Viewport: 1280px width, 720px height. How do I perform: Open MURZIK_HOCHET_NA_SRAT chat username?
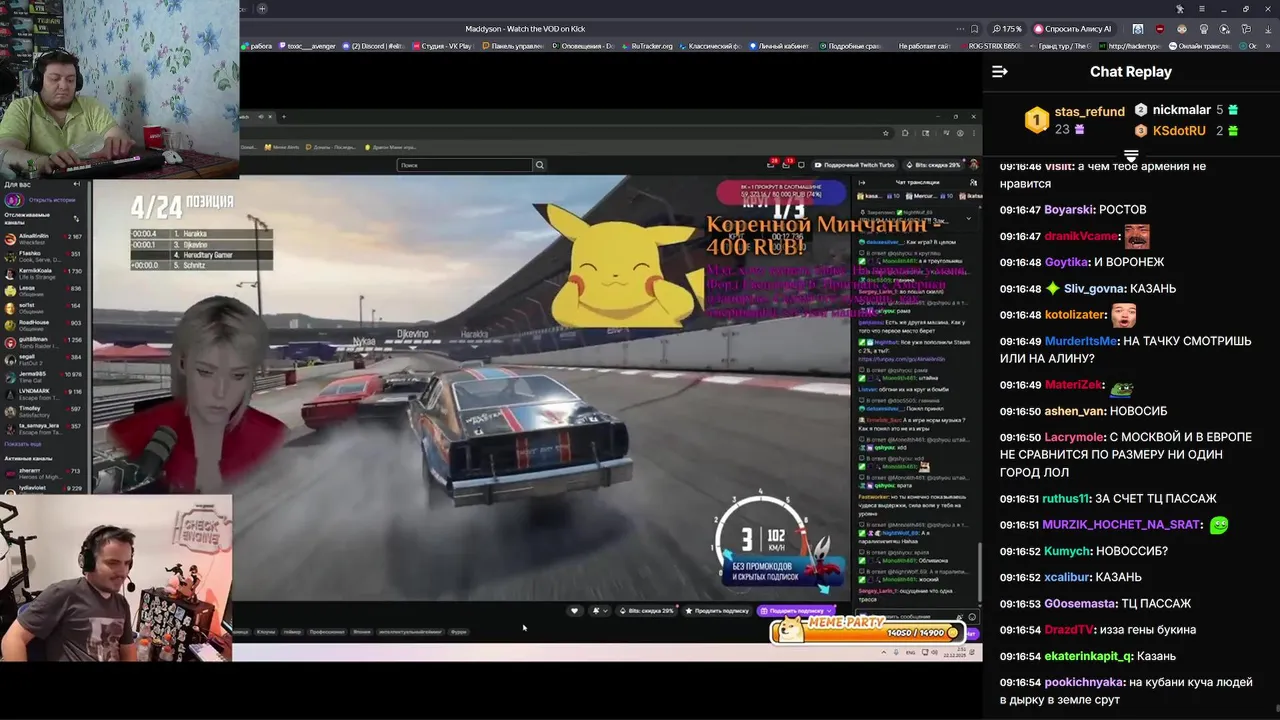tap(1121, 525)
